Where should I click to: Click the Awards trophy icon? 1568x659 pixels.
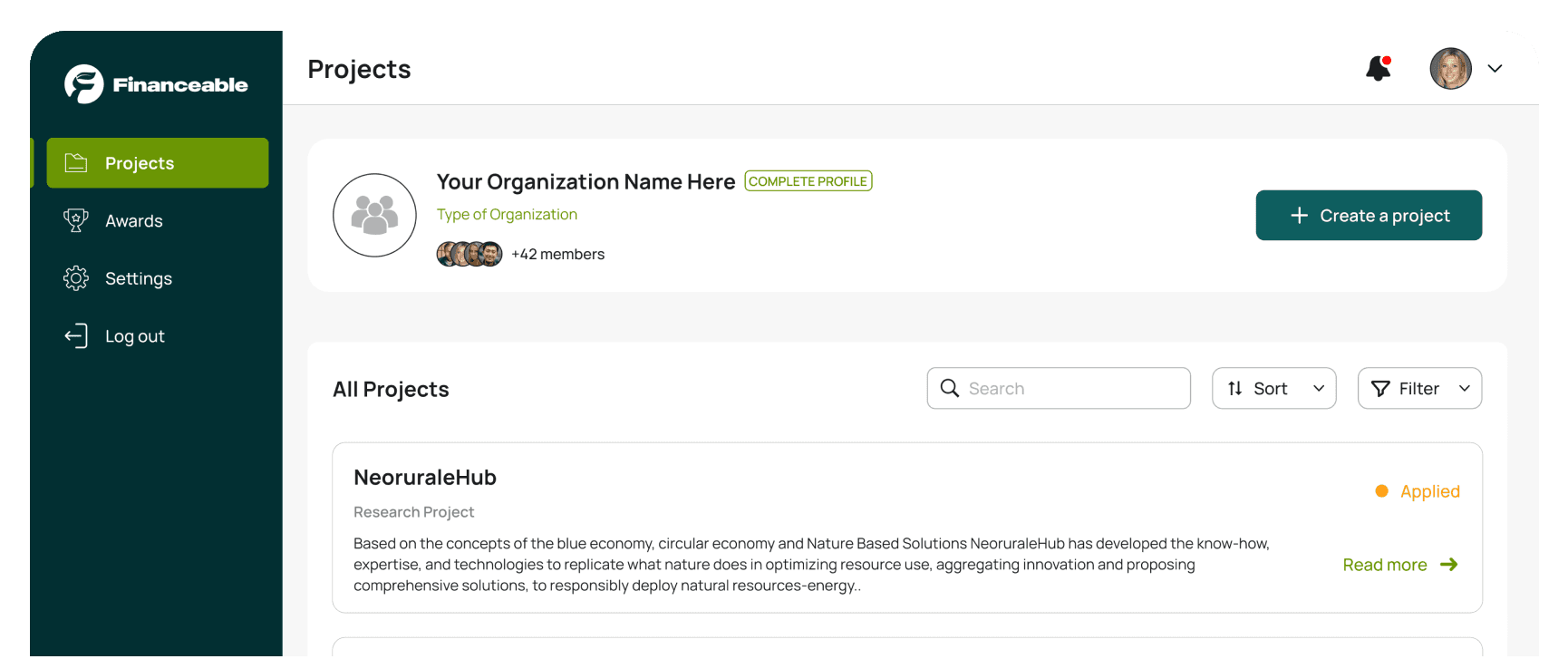76,220
